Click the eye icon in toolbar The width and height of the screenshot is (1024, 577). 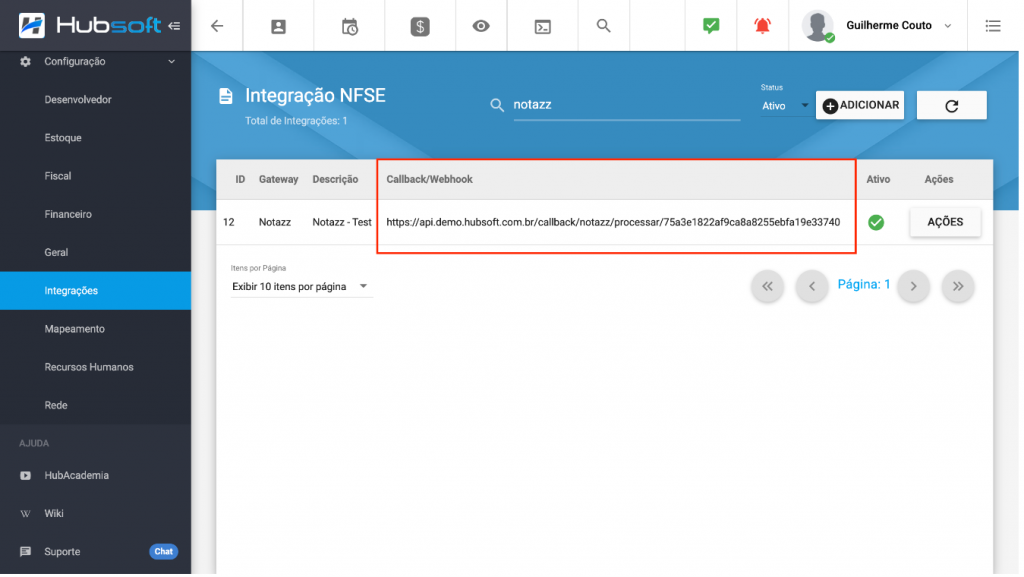[x=481, y=26]
